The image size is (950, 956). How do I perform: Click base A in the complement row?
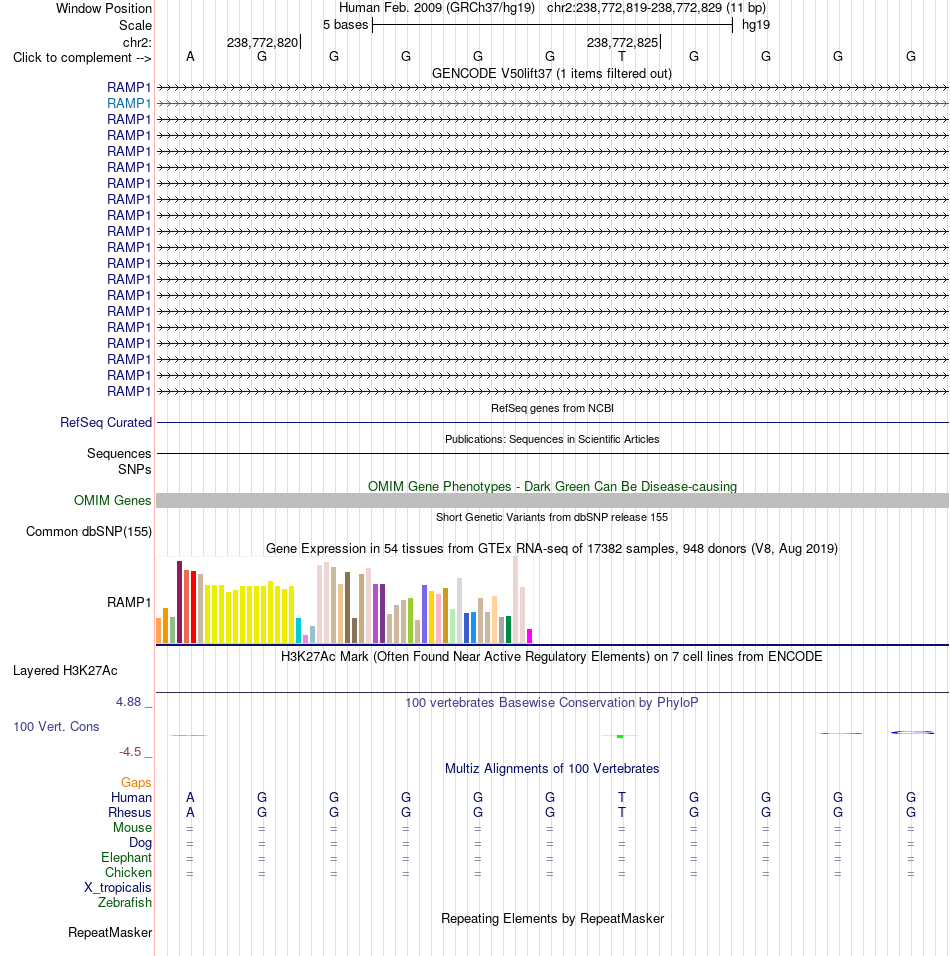click(190, 57)
